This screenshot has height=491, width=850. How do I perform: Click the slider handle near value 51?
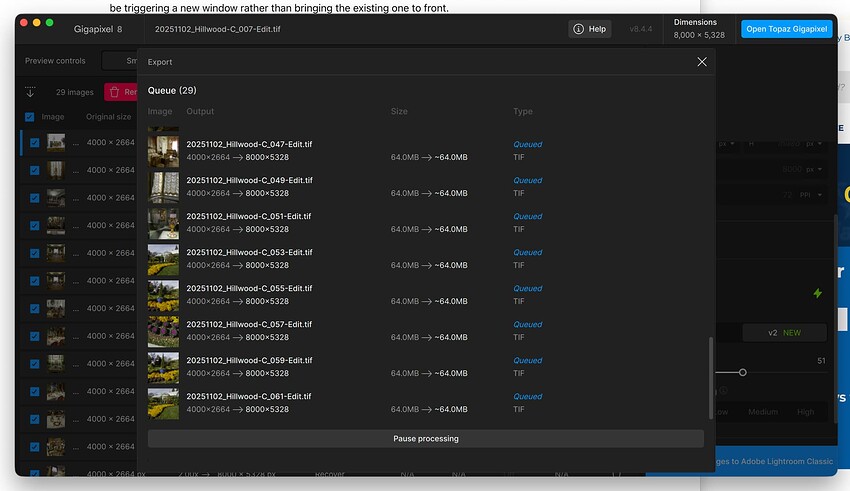743,372
